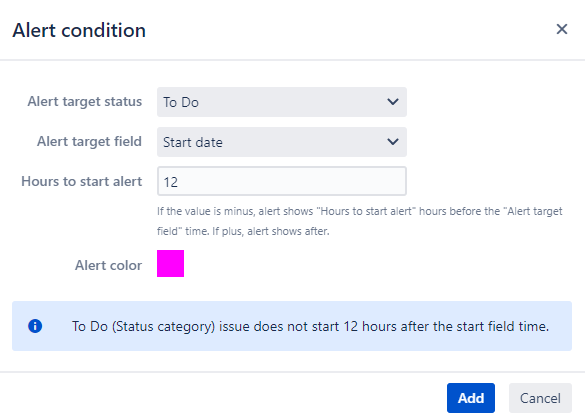Select the value 12 in hours field
585x413 pixels.
171,182
